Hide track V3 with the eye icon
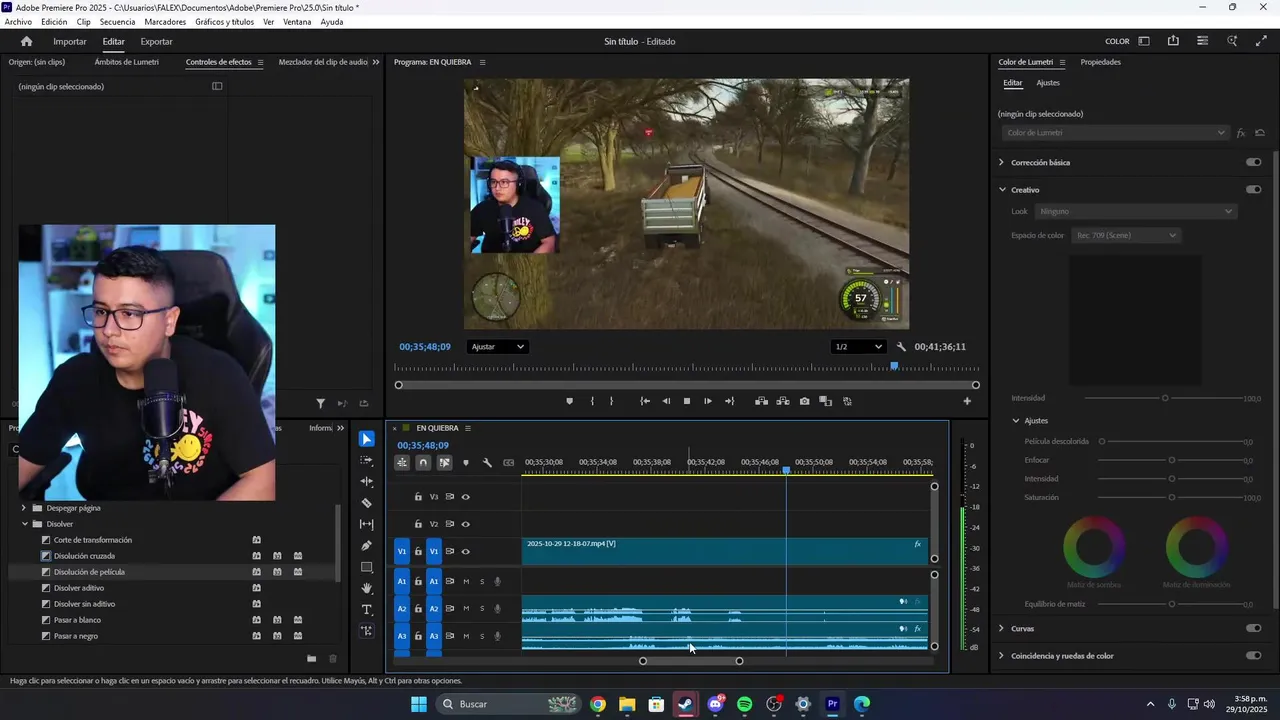Screen dimensions: 1280x720 (x=466, y=497)
